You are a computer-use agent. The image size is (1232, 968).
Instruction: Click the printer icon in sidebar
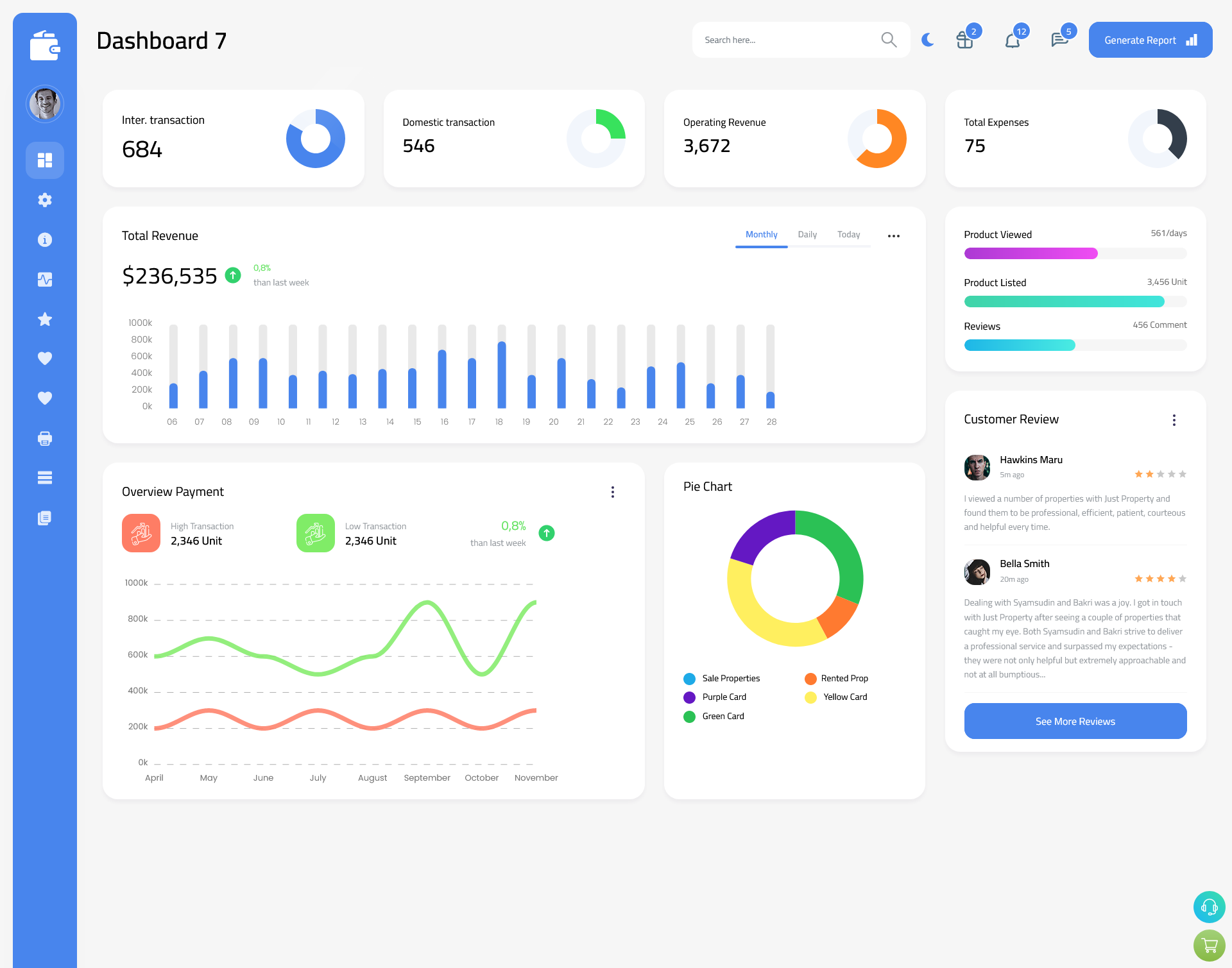pos(44,438)
